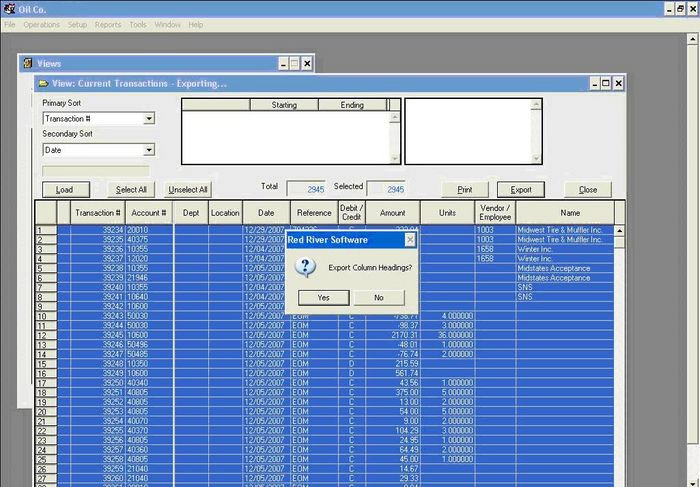Click the Dept column header
Viewport: 700px width, 487px height.
click(x=191, y=213)
